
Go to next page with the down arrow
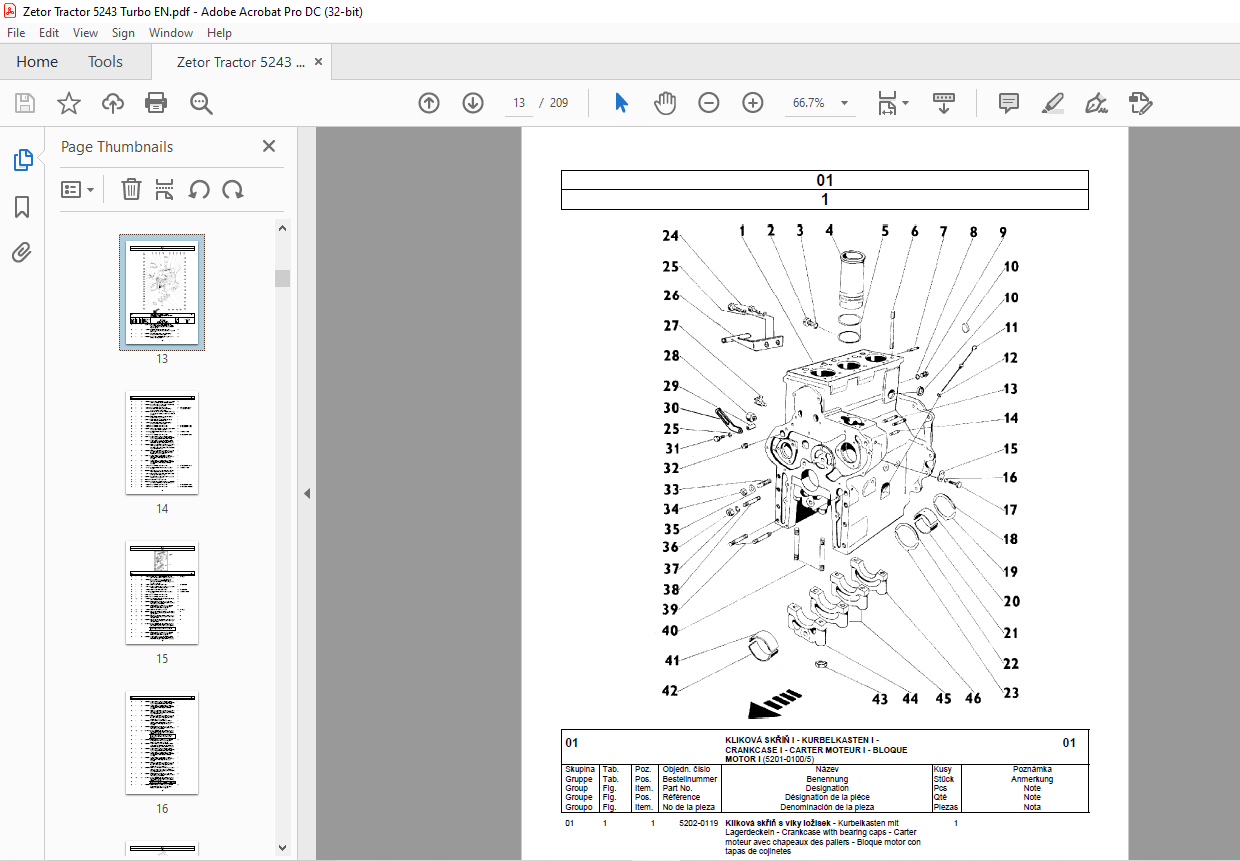pos(473,103)
